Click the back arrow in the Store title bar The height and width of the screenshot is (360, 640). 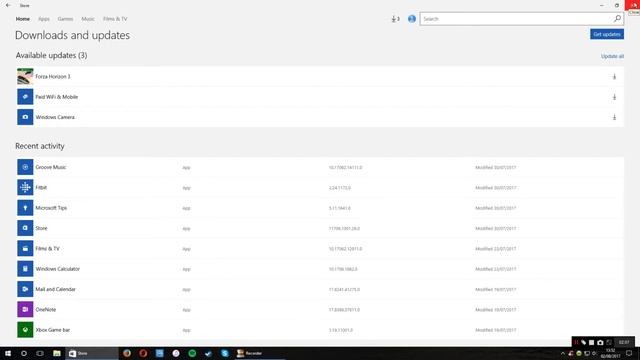8,5
